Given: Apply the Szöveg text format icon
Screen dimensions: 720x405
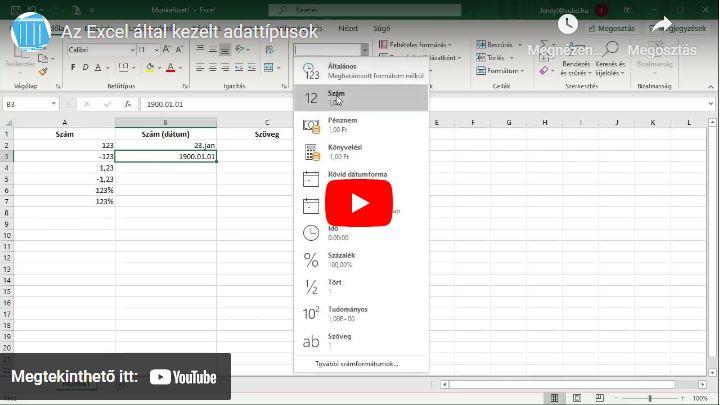Looking at the screenshot, I should [311, 341].
